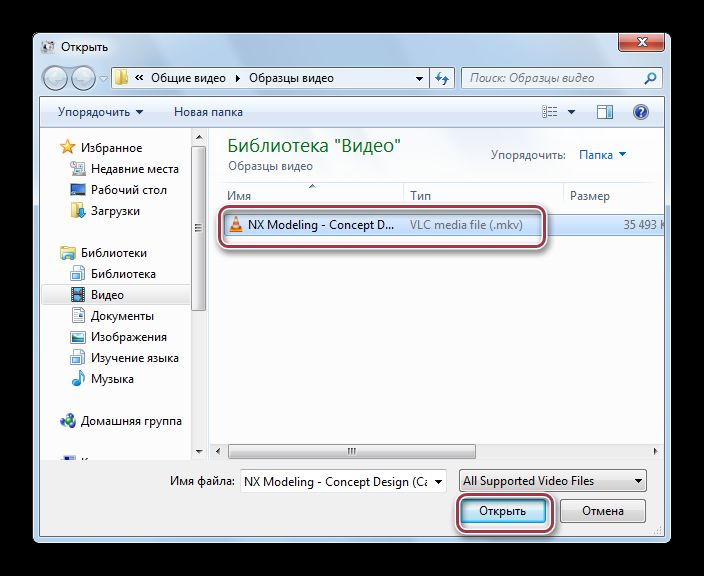Click the search magnifier icon
Viewport: 704px width, 576px height.
click(x=650, y=78)
